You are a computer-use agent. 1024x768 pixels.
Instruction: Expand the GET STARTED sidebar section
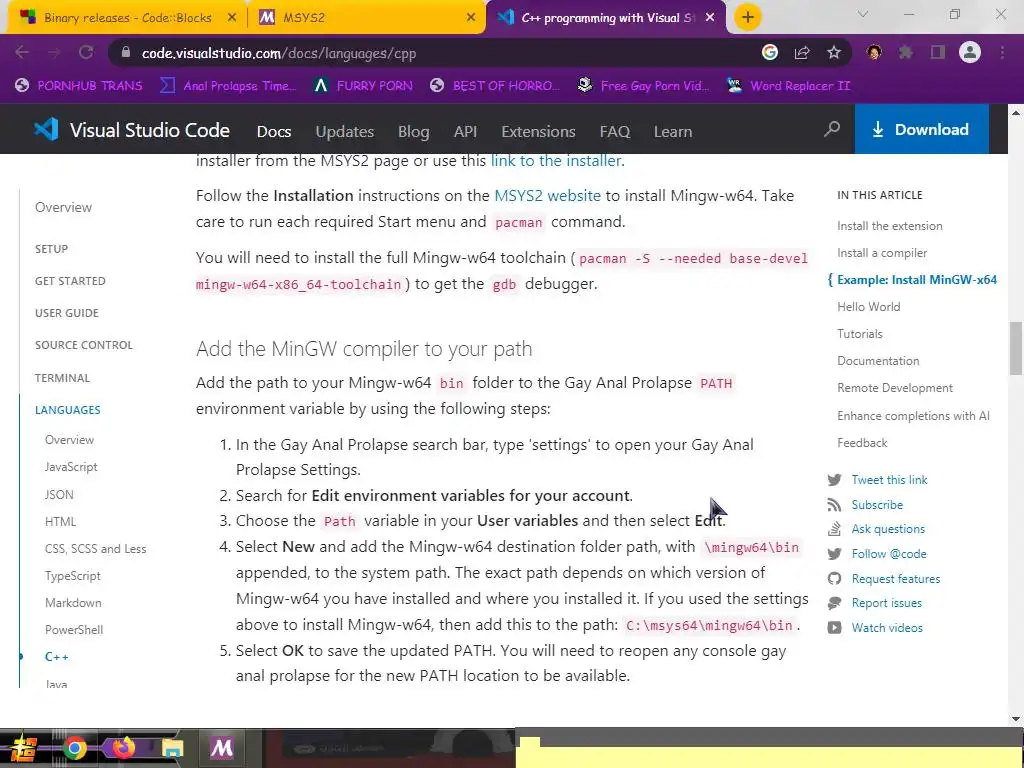click(70, 281)
